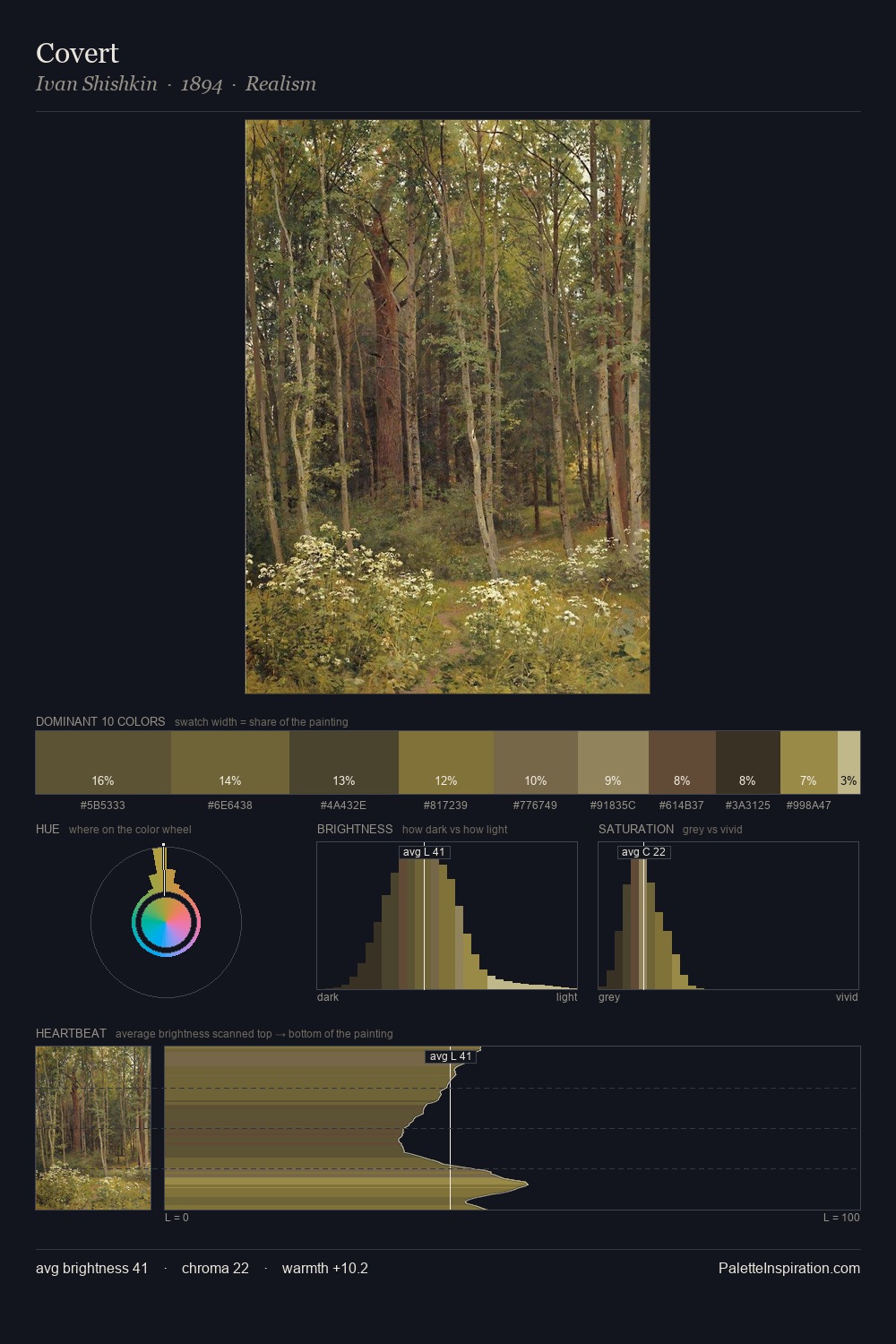Click the Realism style label
896x1344 pixels.
point(280,84)
